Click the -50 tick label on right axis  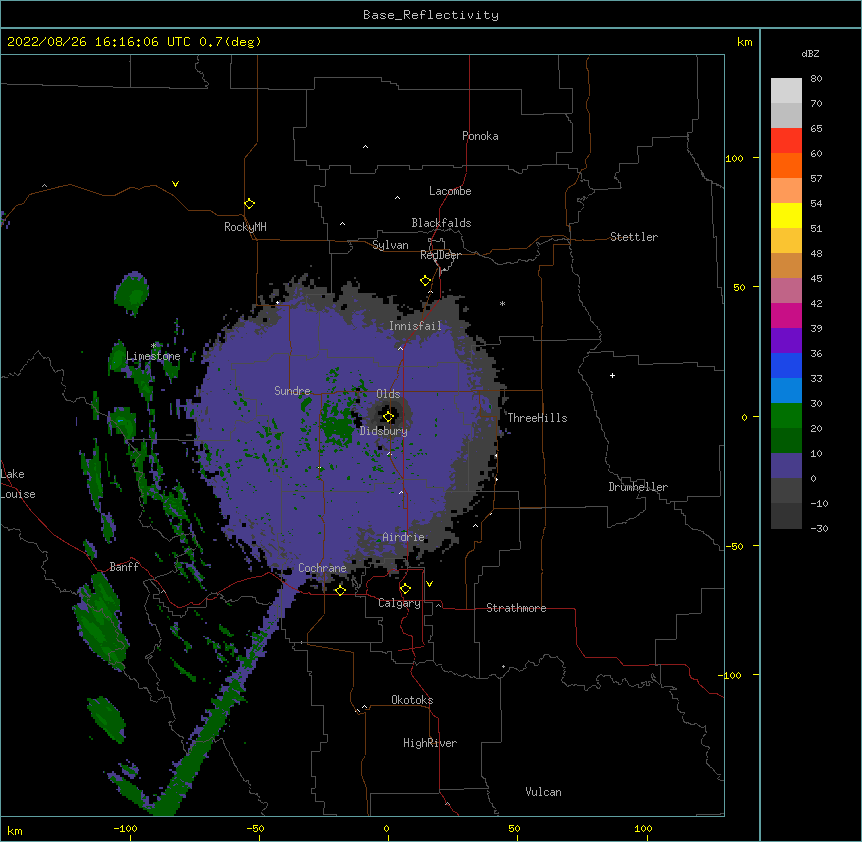point(734,546)
